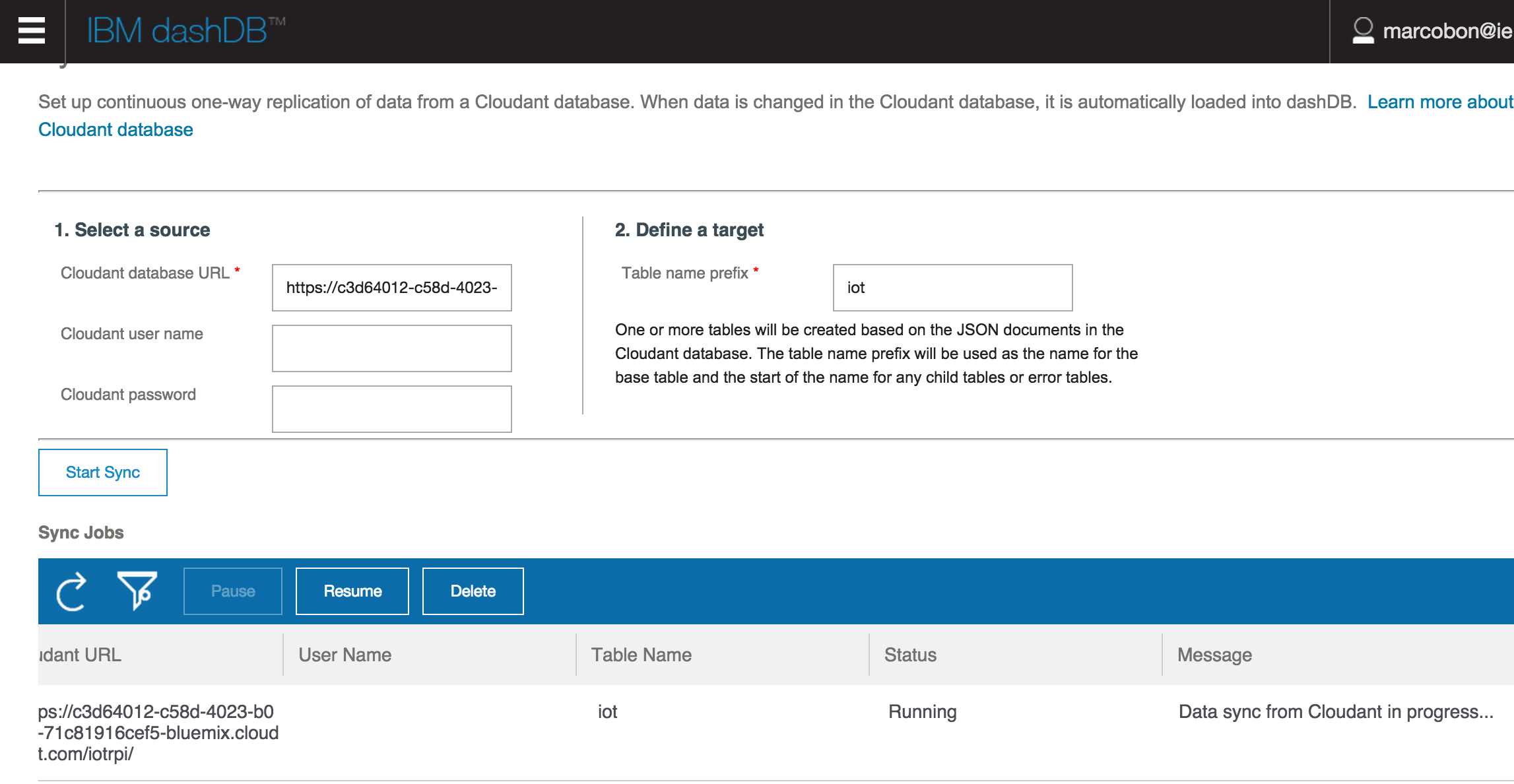Click the Resume button for sync job
The height and width of the screenshot is (784, 1514).
click(352, 590)
